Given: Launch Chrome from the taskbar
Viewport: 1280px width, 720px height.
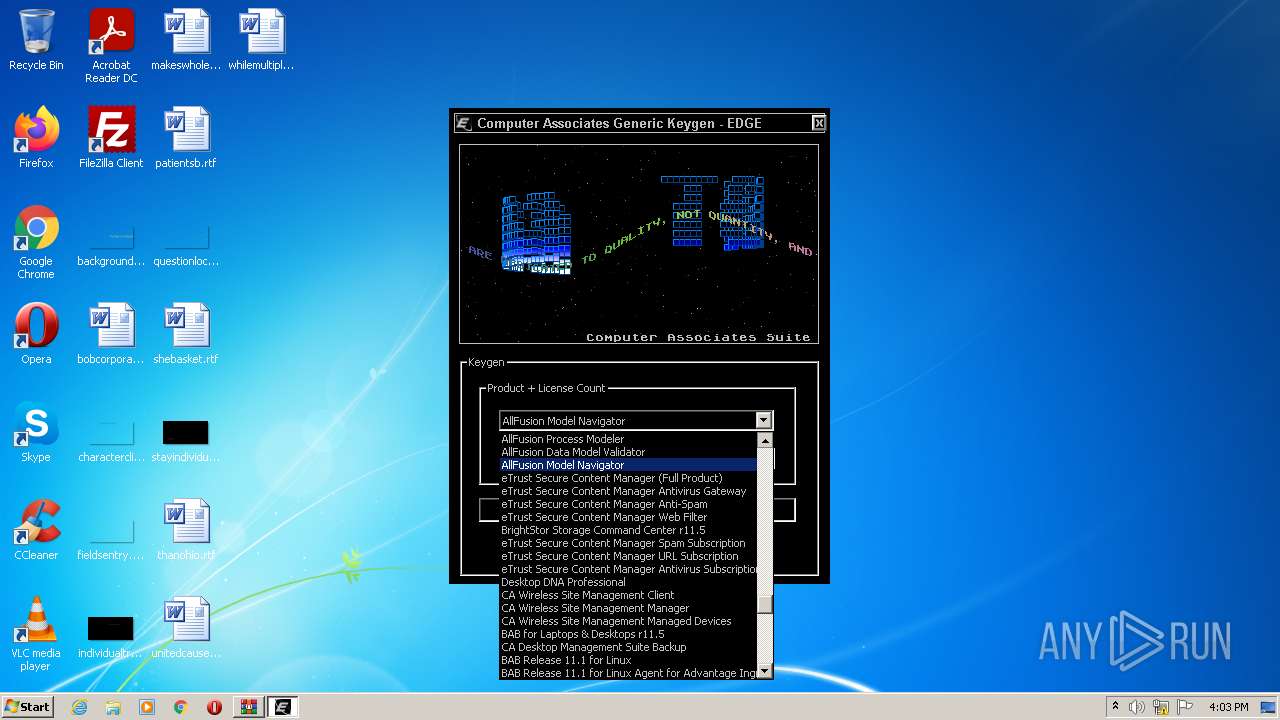Looking at the screenshot, I should tap(181, 707).
